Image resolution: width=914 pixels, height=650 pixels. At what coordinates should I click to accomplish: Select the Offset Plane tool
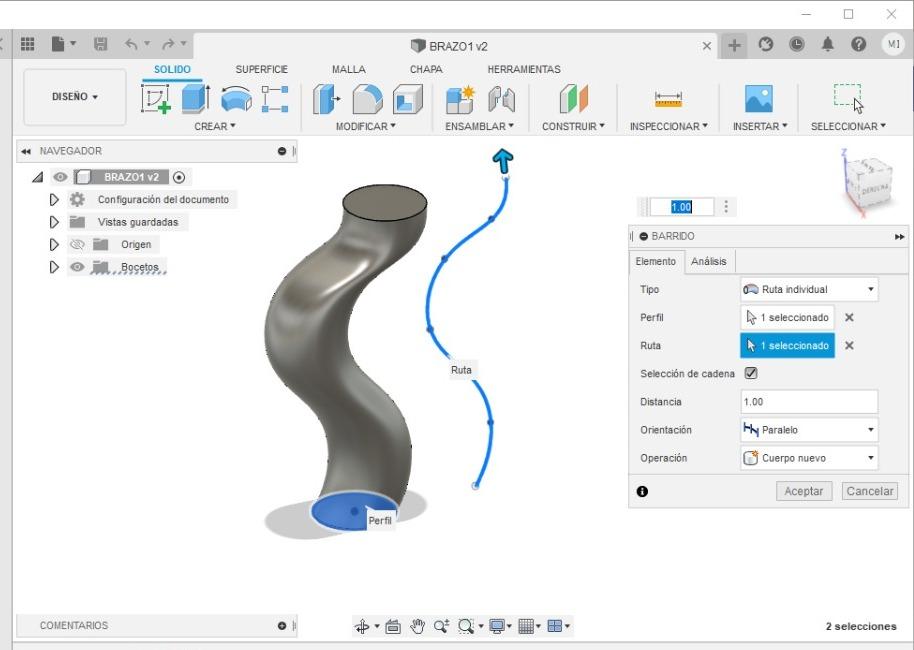coord(574,99)
